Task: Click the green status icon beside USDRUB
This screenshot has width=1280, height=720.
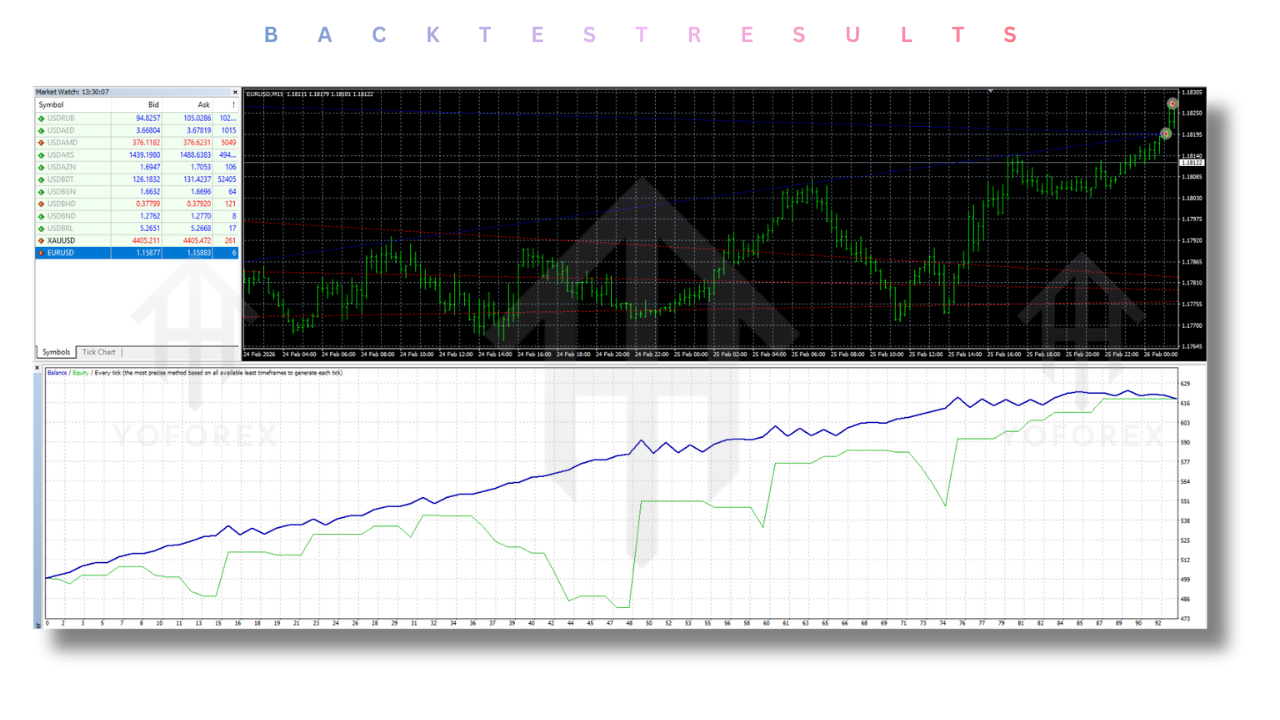Action: [x=40, y=117]
